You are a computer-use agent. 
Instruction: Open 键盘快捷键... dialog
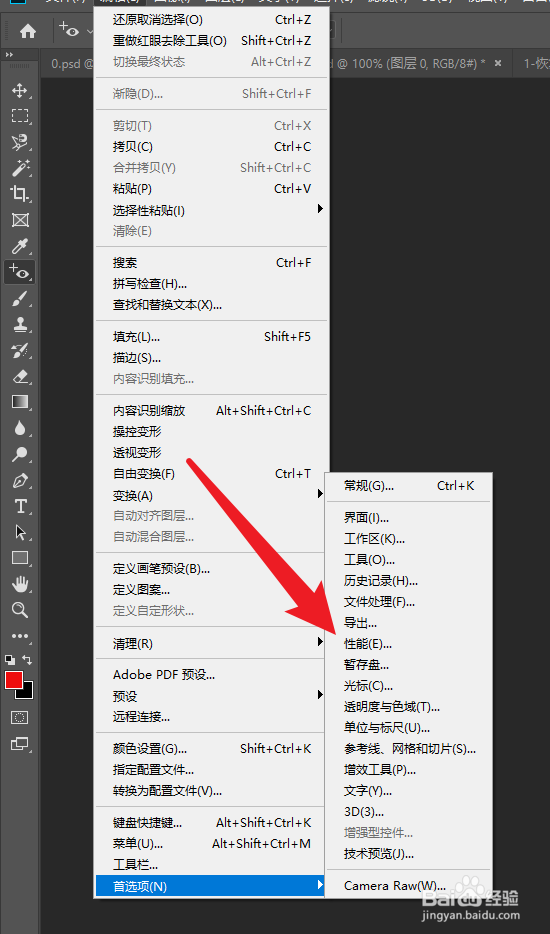point(212,823)
